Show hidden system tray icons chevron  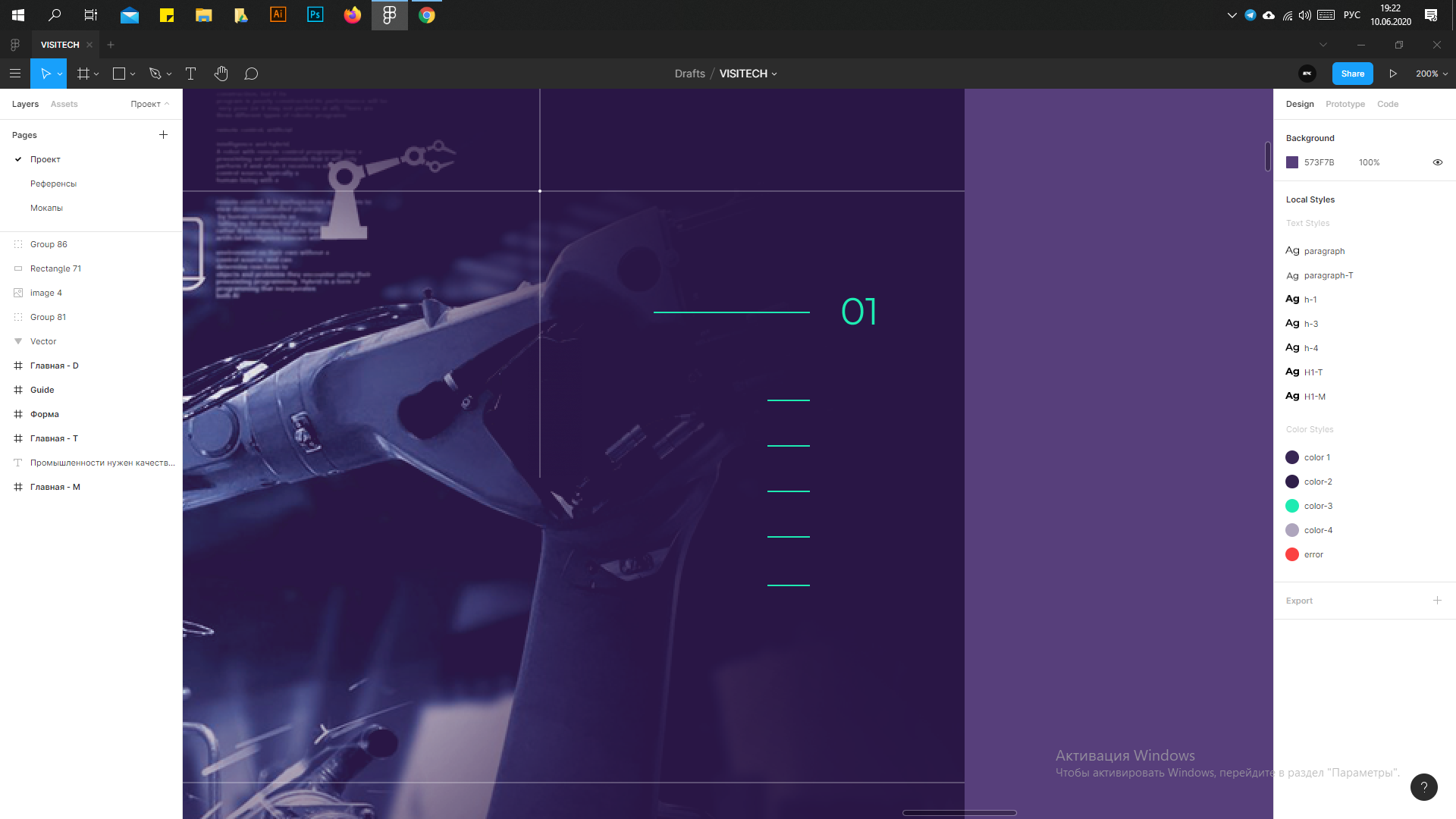pyautogui.click(x=1232, y=15)
